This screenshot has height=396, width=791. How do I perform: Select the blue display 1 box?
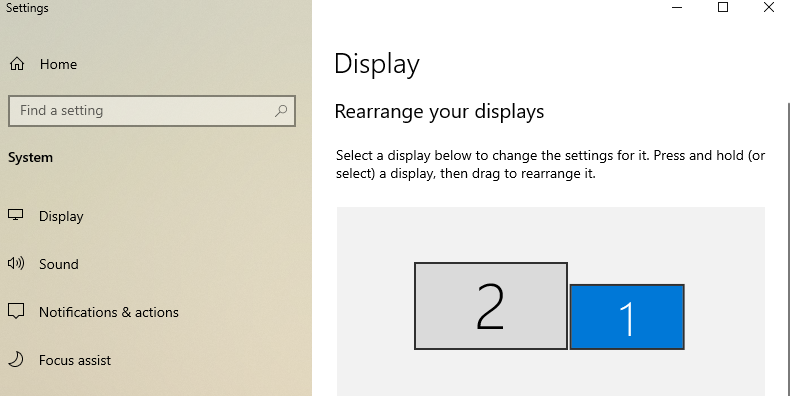tap(627, 317)
